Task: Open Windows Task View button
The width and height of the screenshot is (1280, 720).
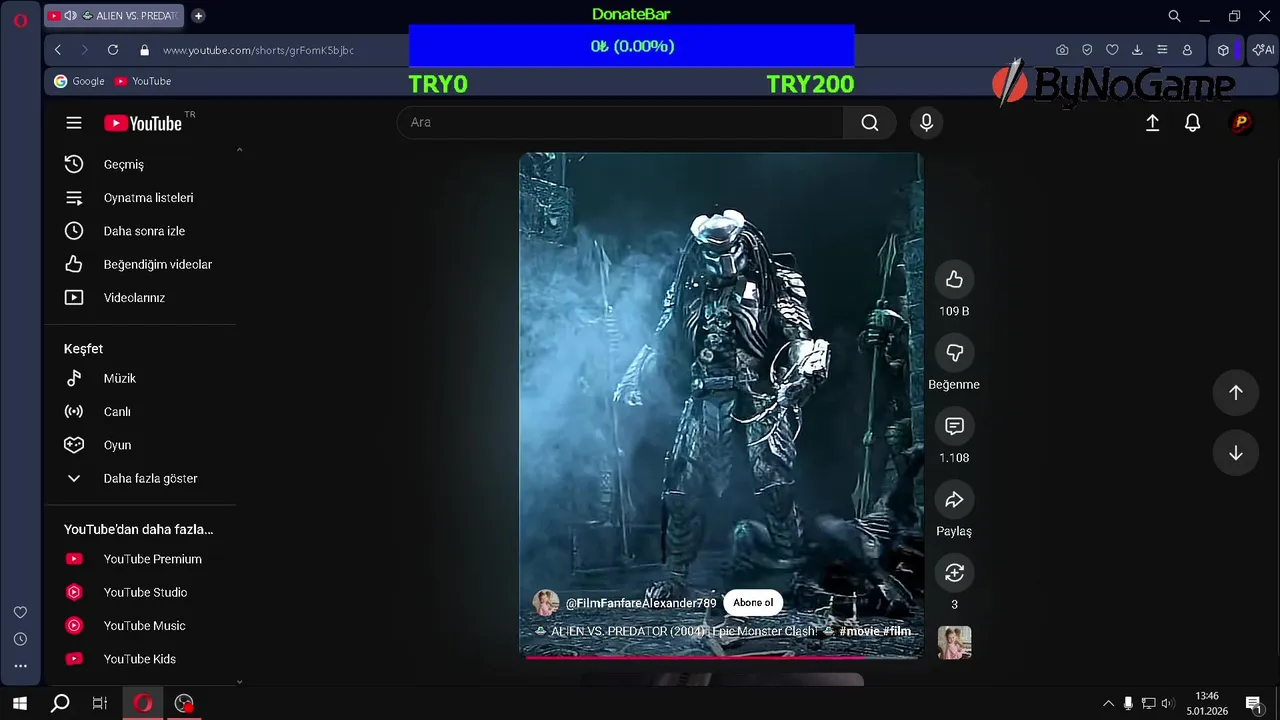Action: tap(100, 703)
